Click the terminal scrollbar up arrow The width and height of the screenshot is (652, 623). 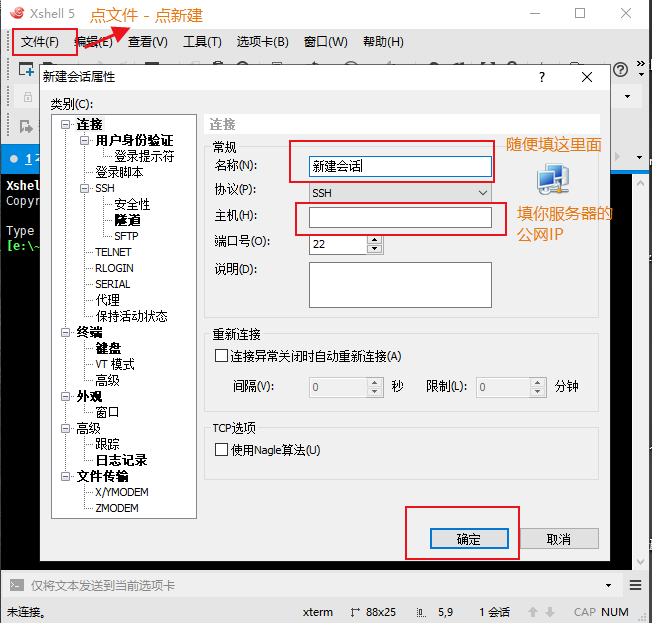pyautogui.click(x=640, y=183)
